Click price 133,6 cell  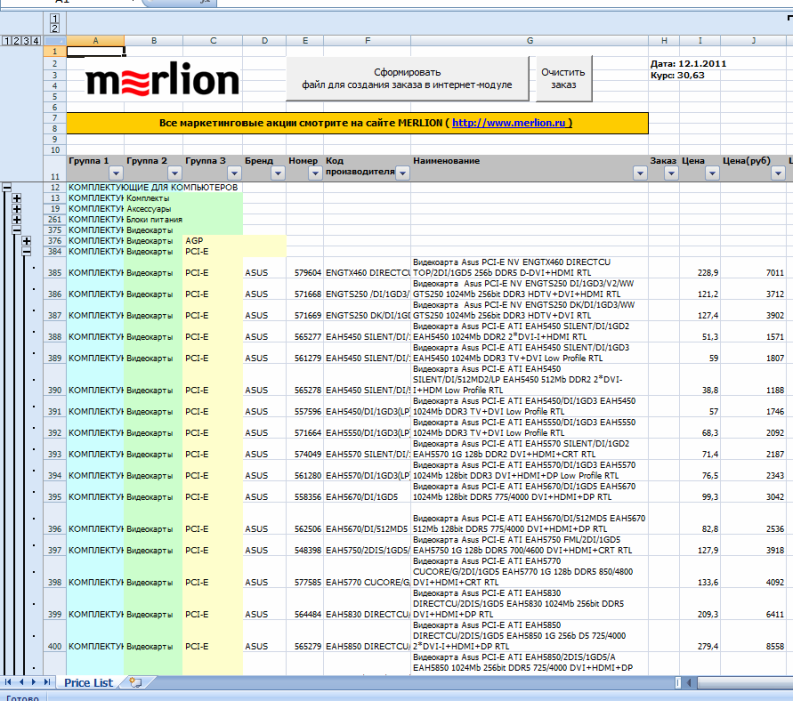point(700,572)
